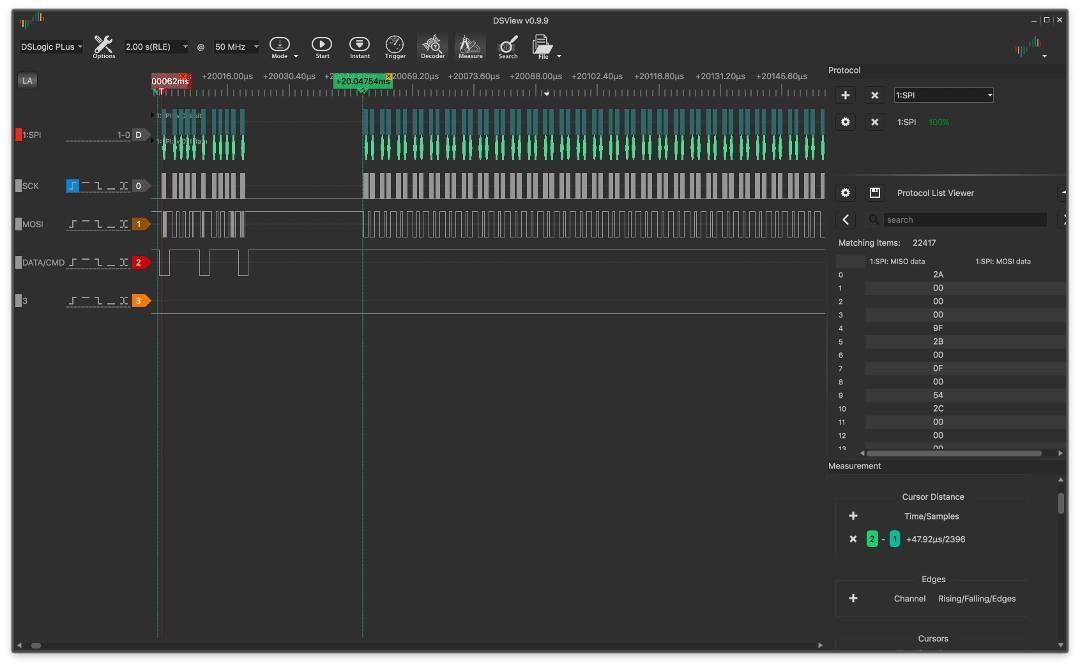
Task: Click the 1:SPI: MOSI data column header
Action: point(1003,261)
